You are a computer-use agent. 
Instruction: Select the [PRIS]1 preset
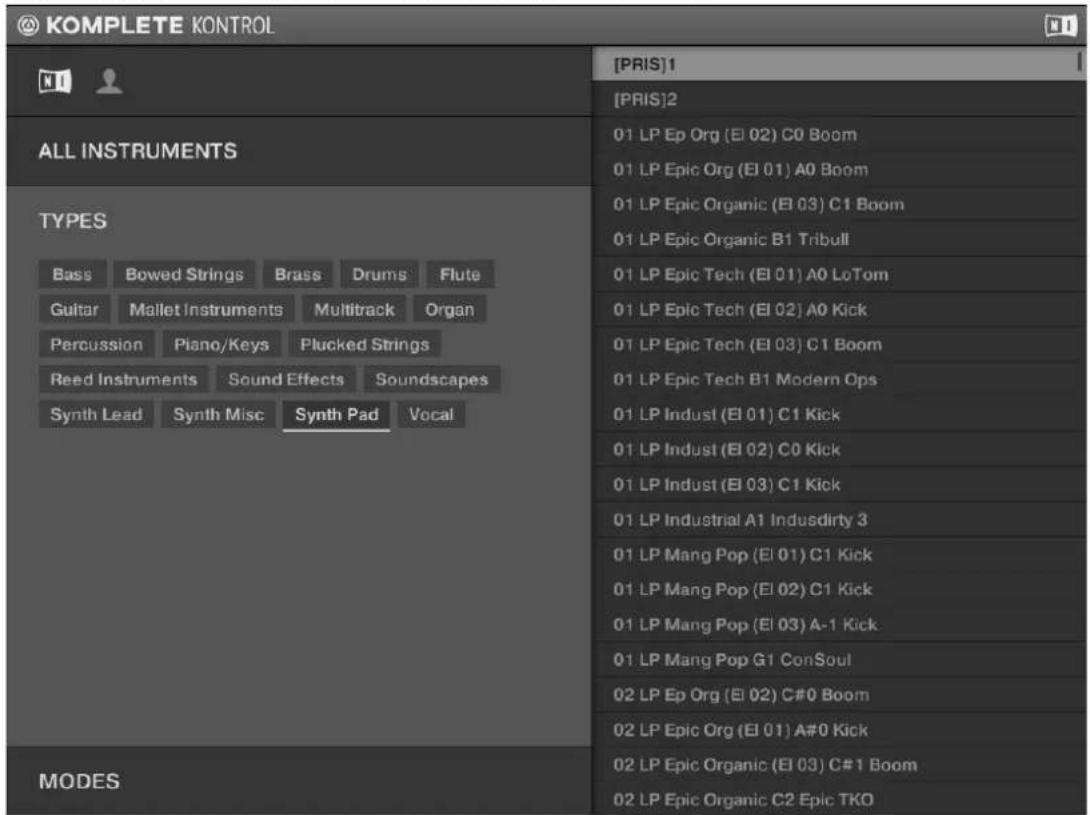coord(839,64)
